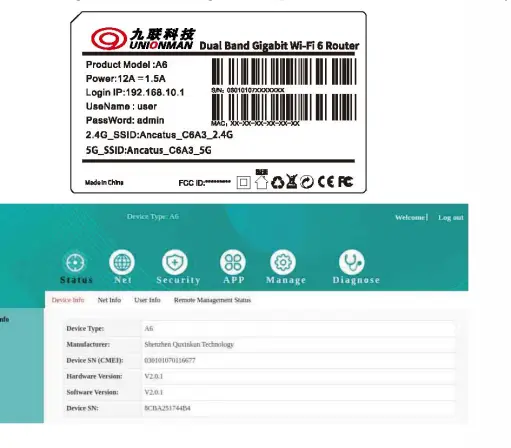Select 'Device Type: A6' header text
Screen dimensions: 511x448
(153, 217)
